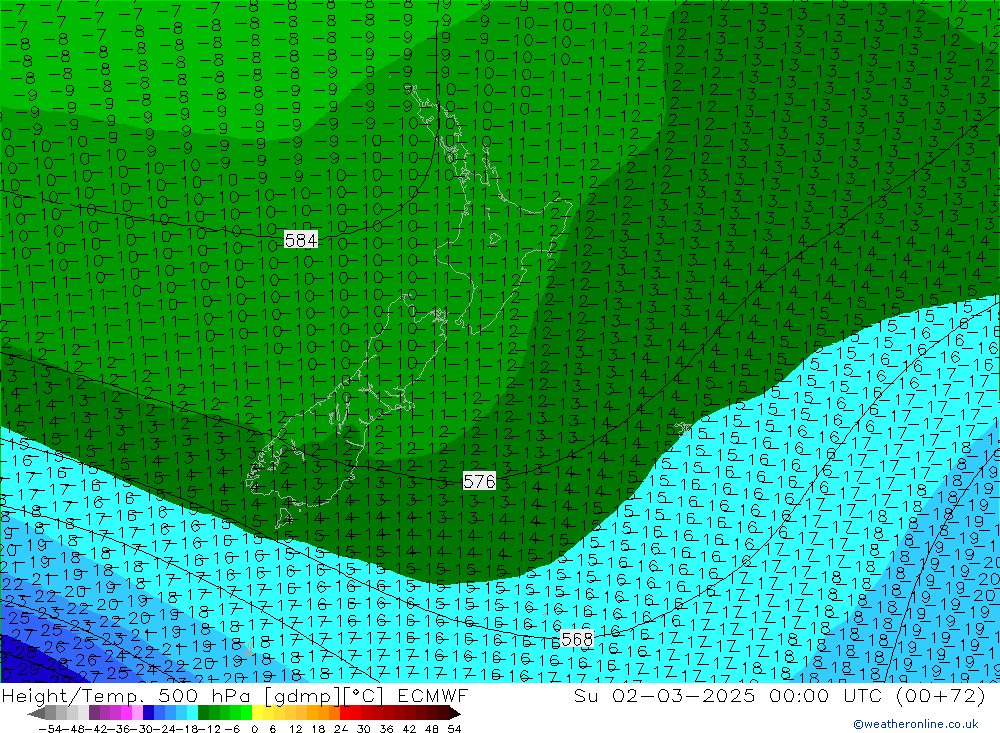1000x733 pixels.
Task: Click the 584 height contour label
Action: coord(301,240)
